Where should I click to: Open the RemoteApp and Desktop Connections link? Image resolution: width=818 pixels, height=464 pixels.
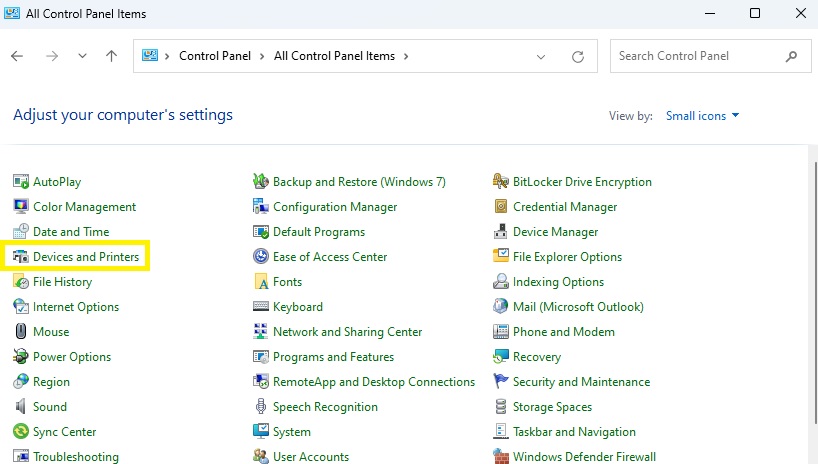374,382
